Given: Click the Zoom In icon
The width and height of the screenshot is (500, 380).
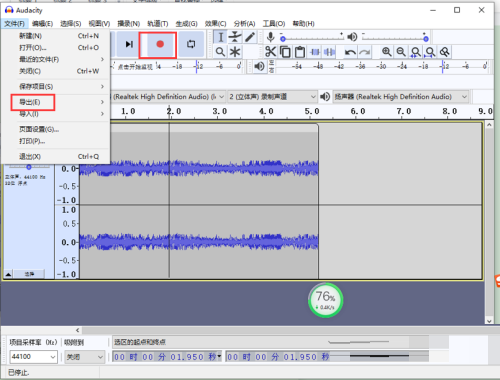Looking at the screenshot, I should (386, 52).
